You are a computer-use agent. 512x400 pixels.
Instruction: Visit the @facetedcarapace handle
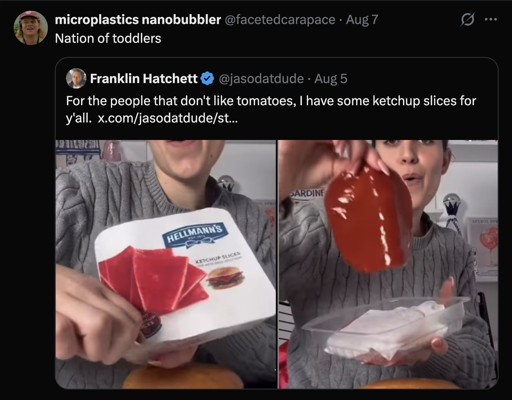[280, 20]
